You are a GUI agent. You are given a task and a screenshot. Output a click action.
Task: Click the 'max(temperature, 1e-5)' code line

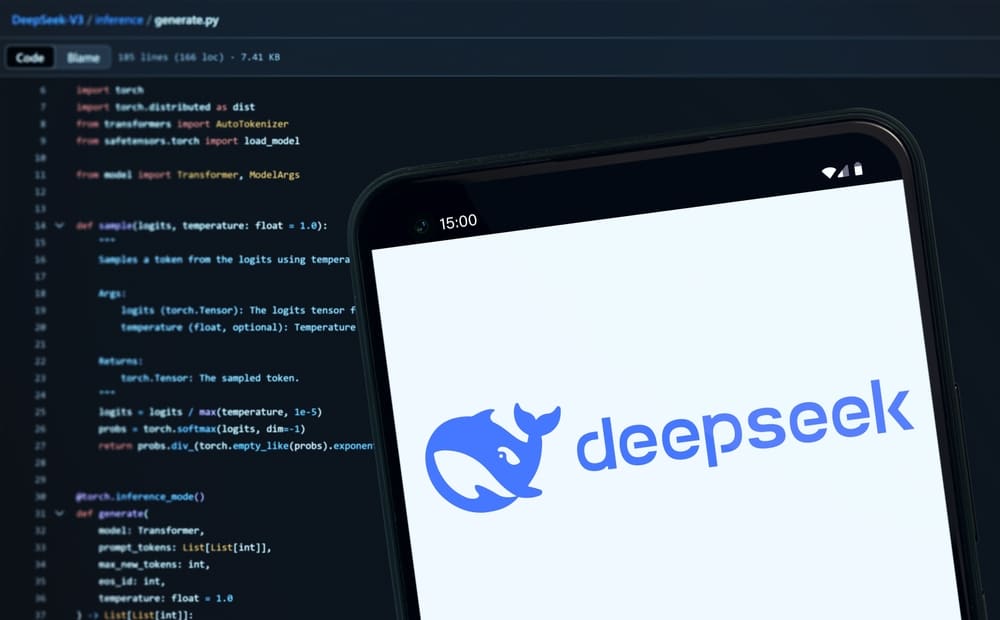(x=210, y=411)
